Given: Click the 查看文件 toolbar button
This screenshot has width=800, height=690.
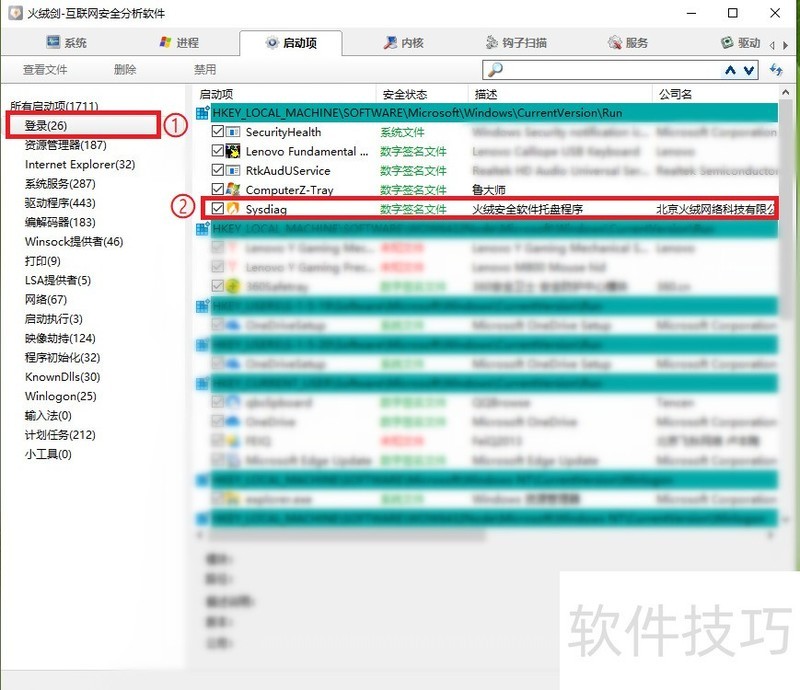Looking at the screenshot, I should (45, 69).
